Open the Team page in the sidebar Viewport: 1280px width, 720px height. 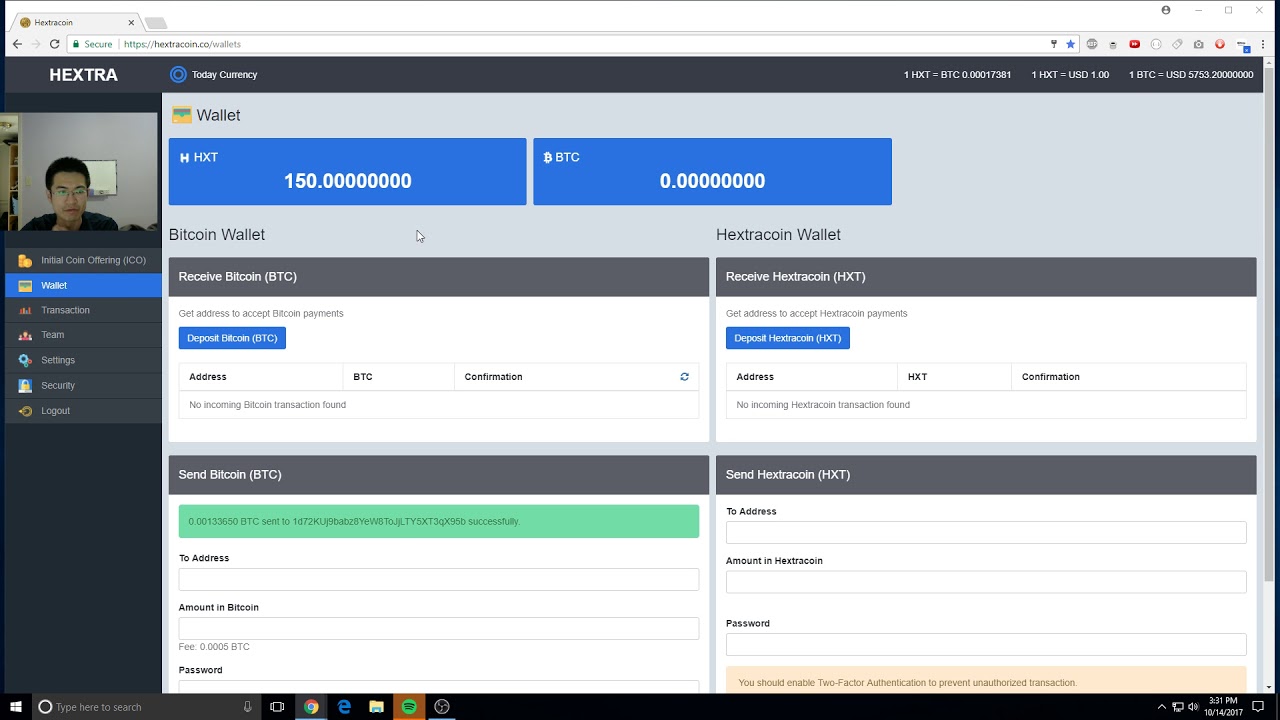point(83,335)
